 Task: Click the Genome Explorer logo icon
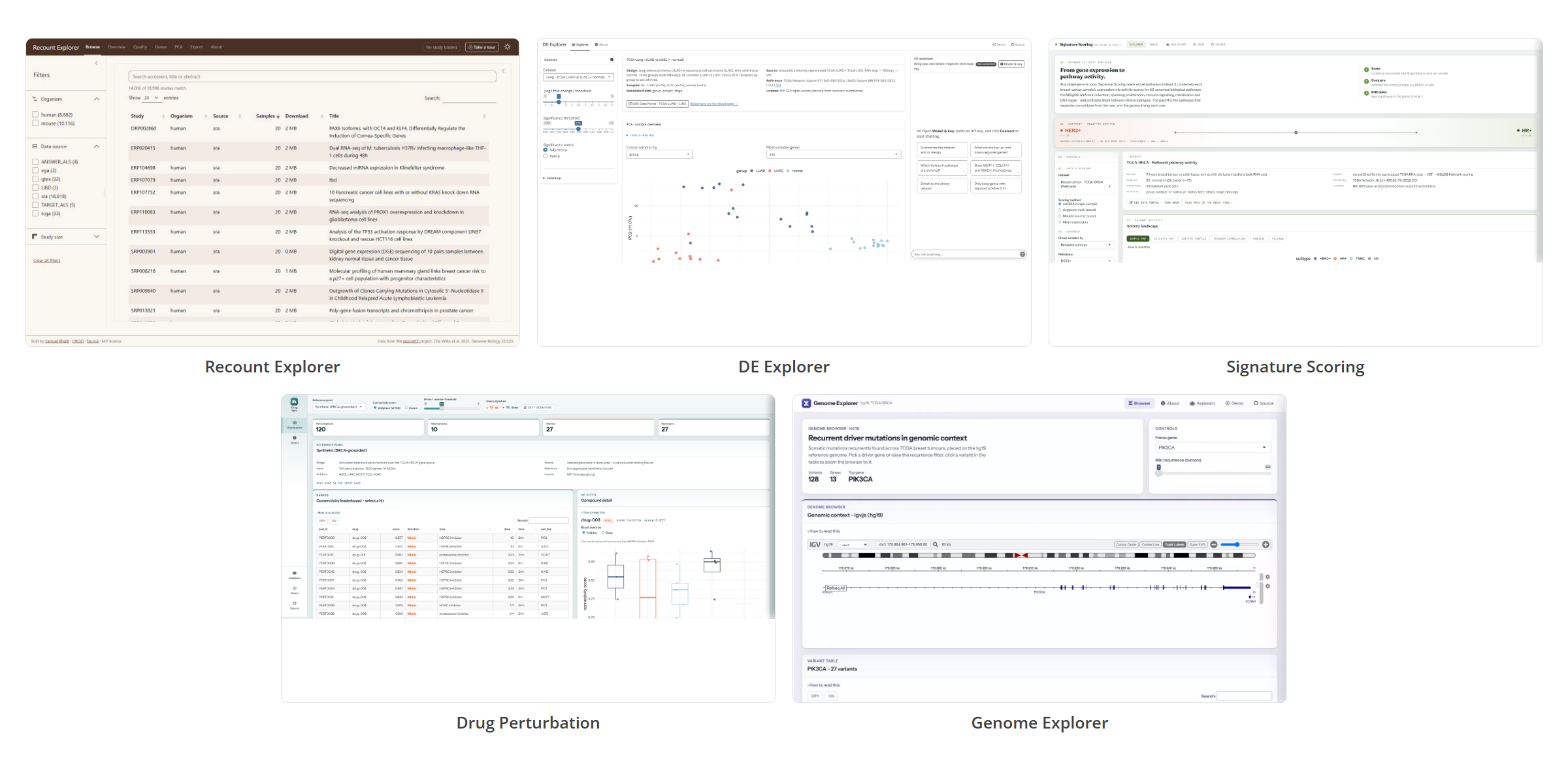[x=806, y=403]
